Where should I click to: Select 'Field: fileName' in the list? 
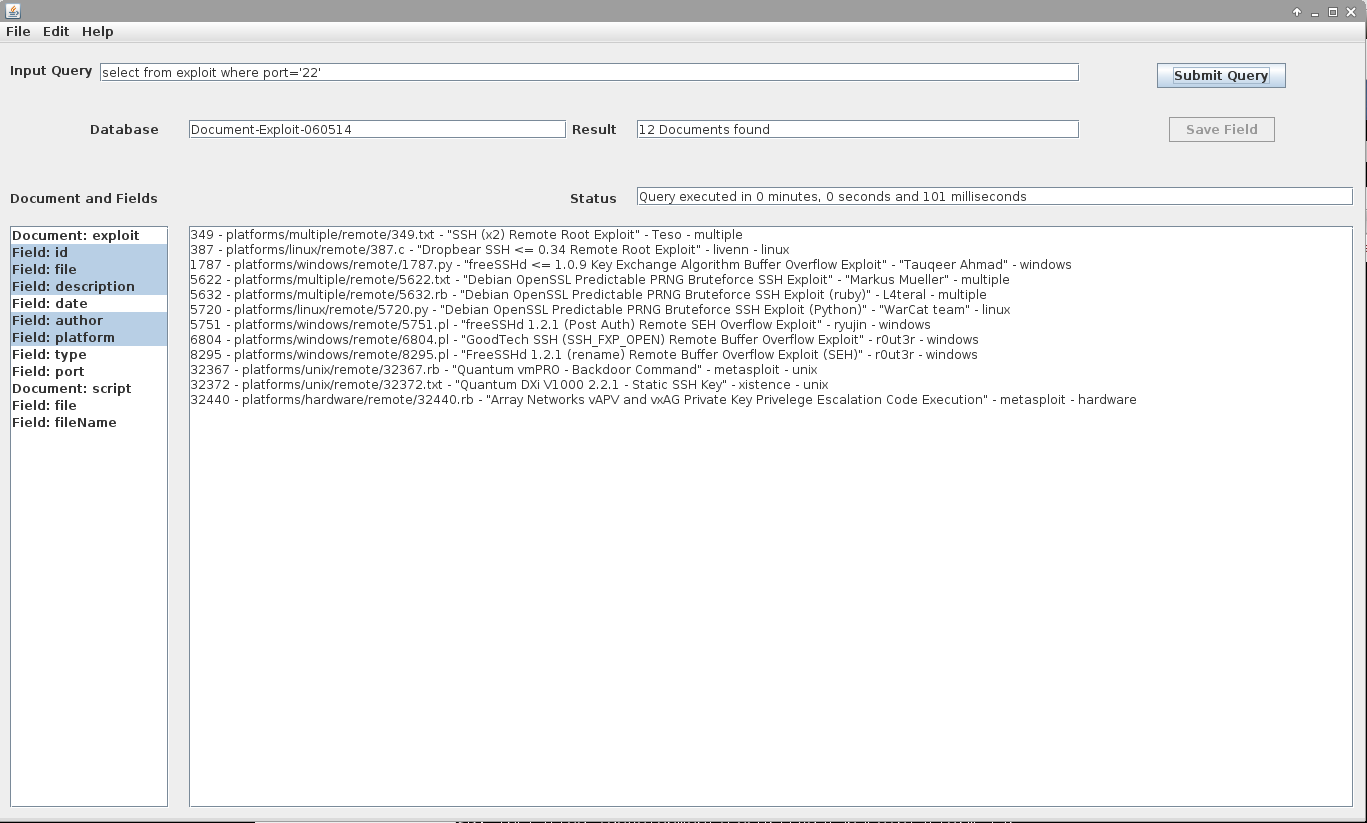pos(89,422)
